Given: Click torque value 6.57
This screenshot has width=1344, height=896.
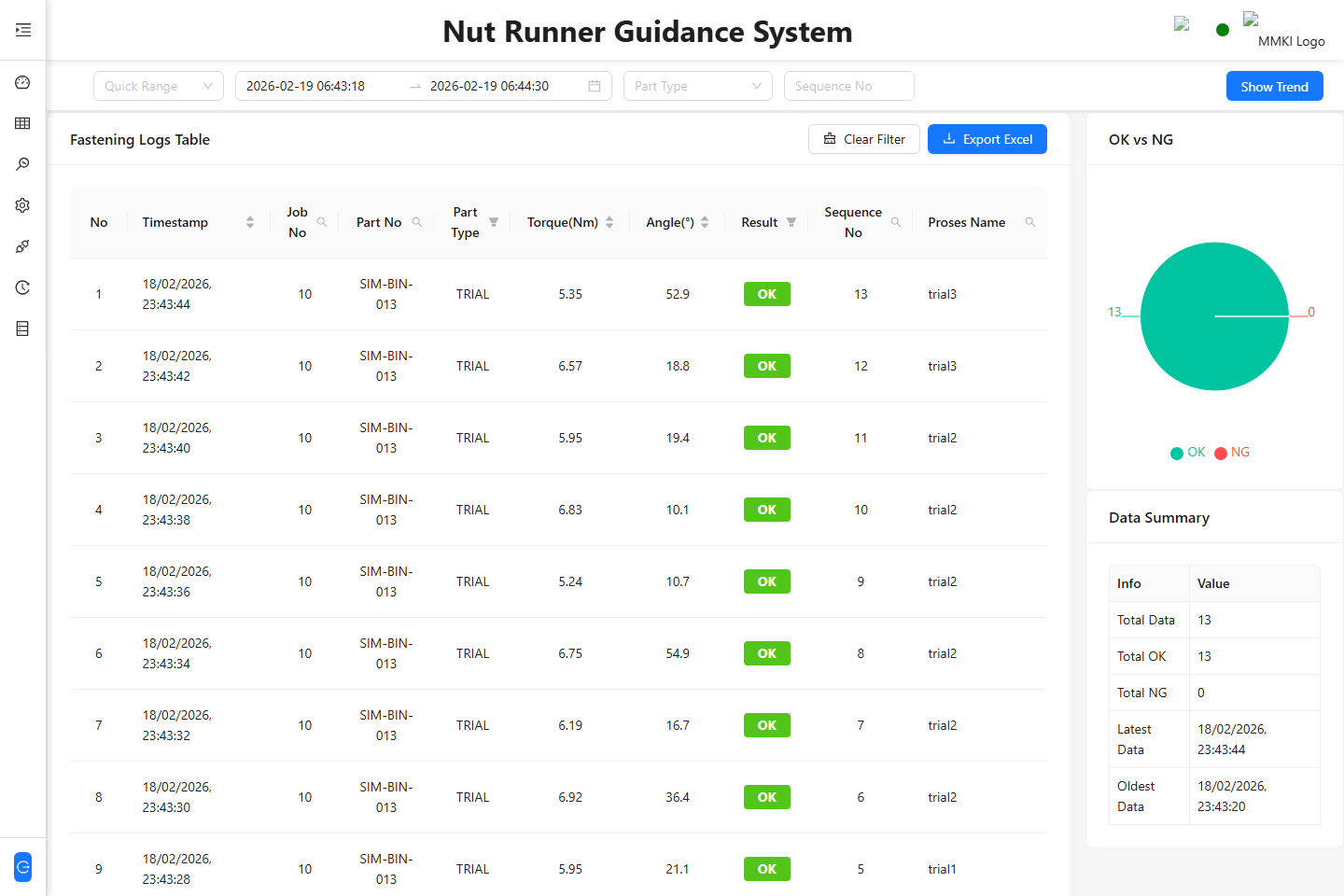Looking at the screenshot, I should pyautogui.click(x=570, y=366).
